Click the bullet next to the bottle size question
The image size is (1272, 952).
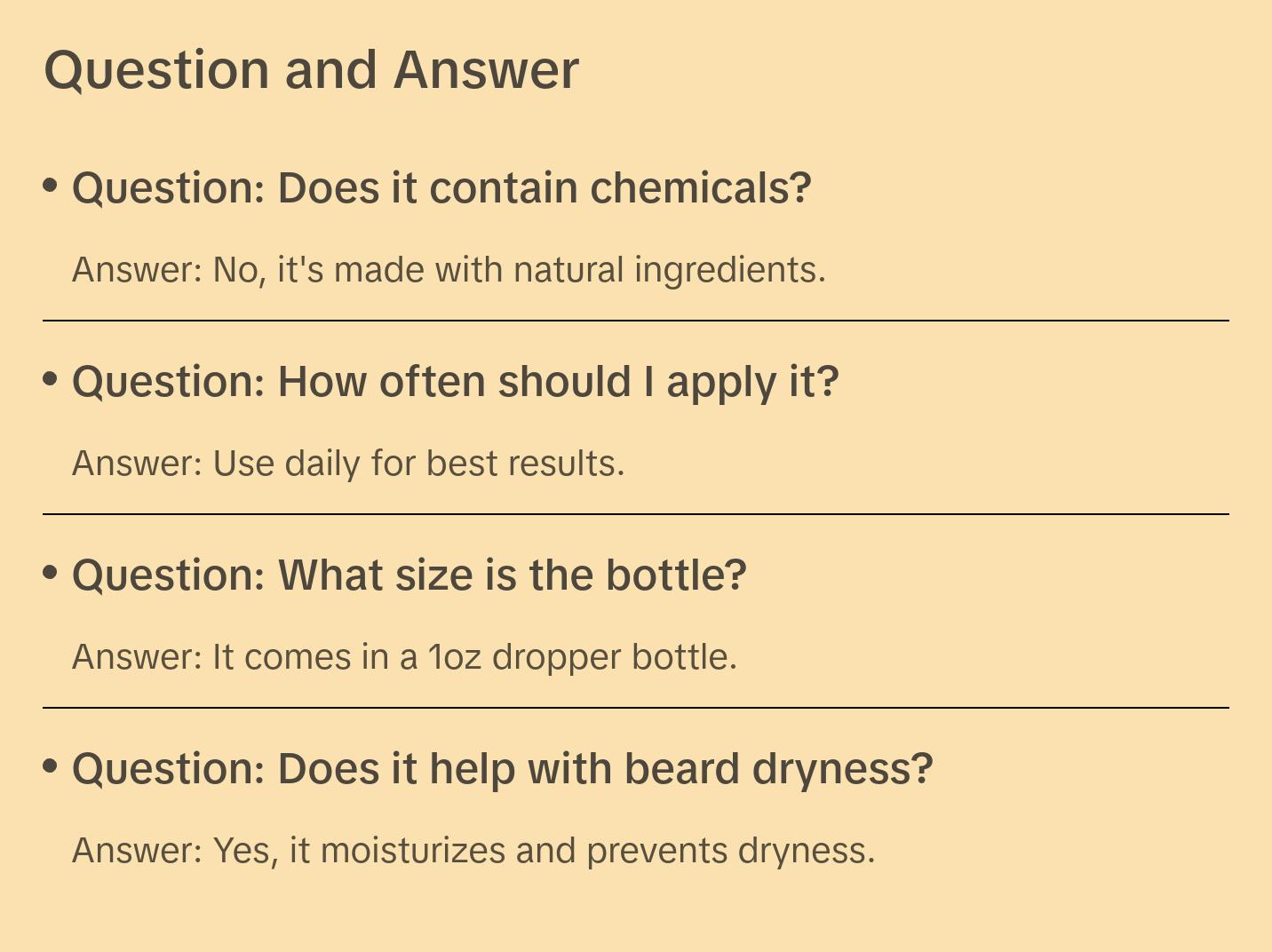coord(51,573)
